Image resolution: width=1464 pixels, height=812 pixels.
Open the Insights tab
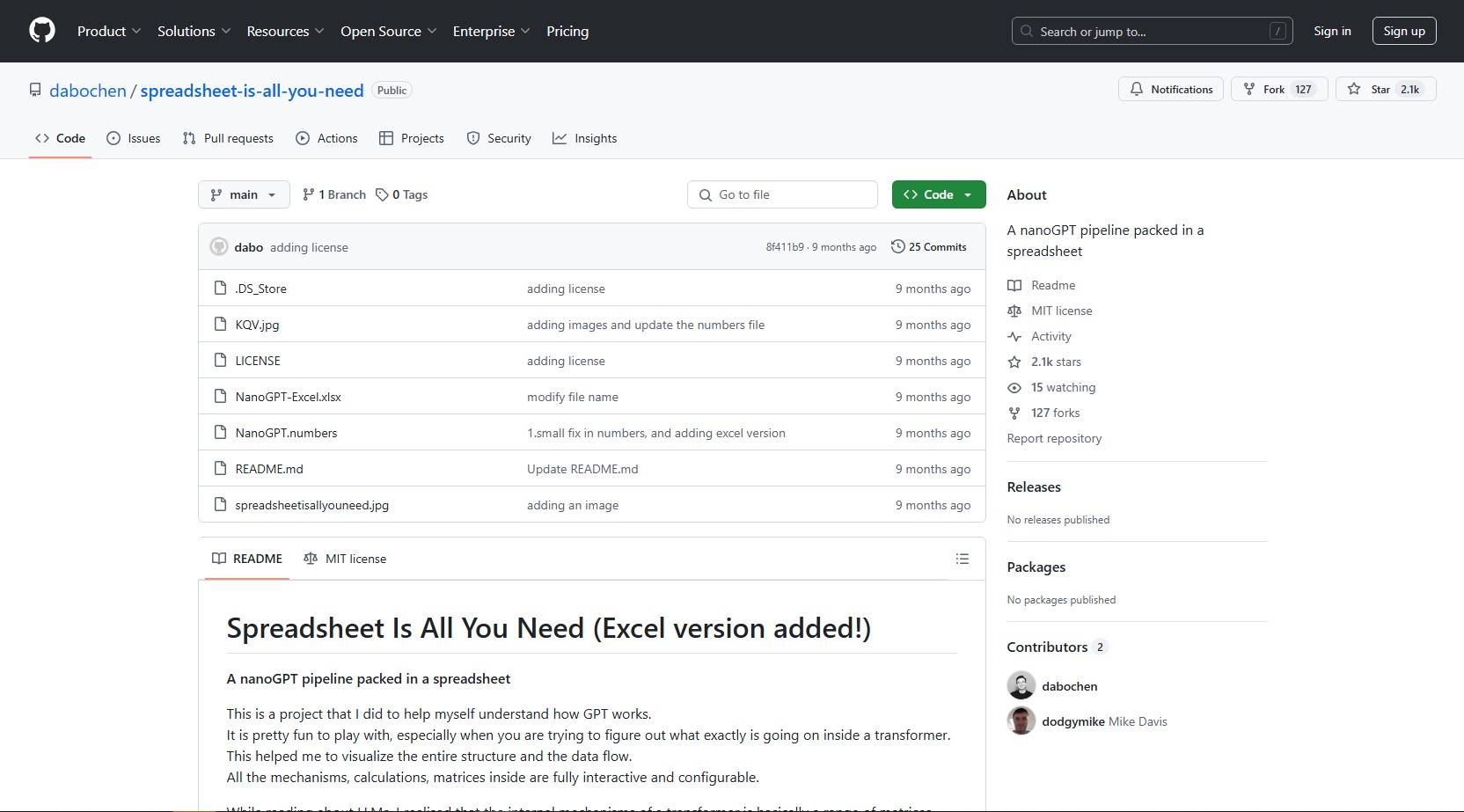click(x=584, y=139)
